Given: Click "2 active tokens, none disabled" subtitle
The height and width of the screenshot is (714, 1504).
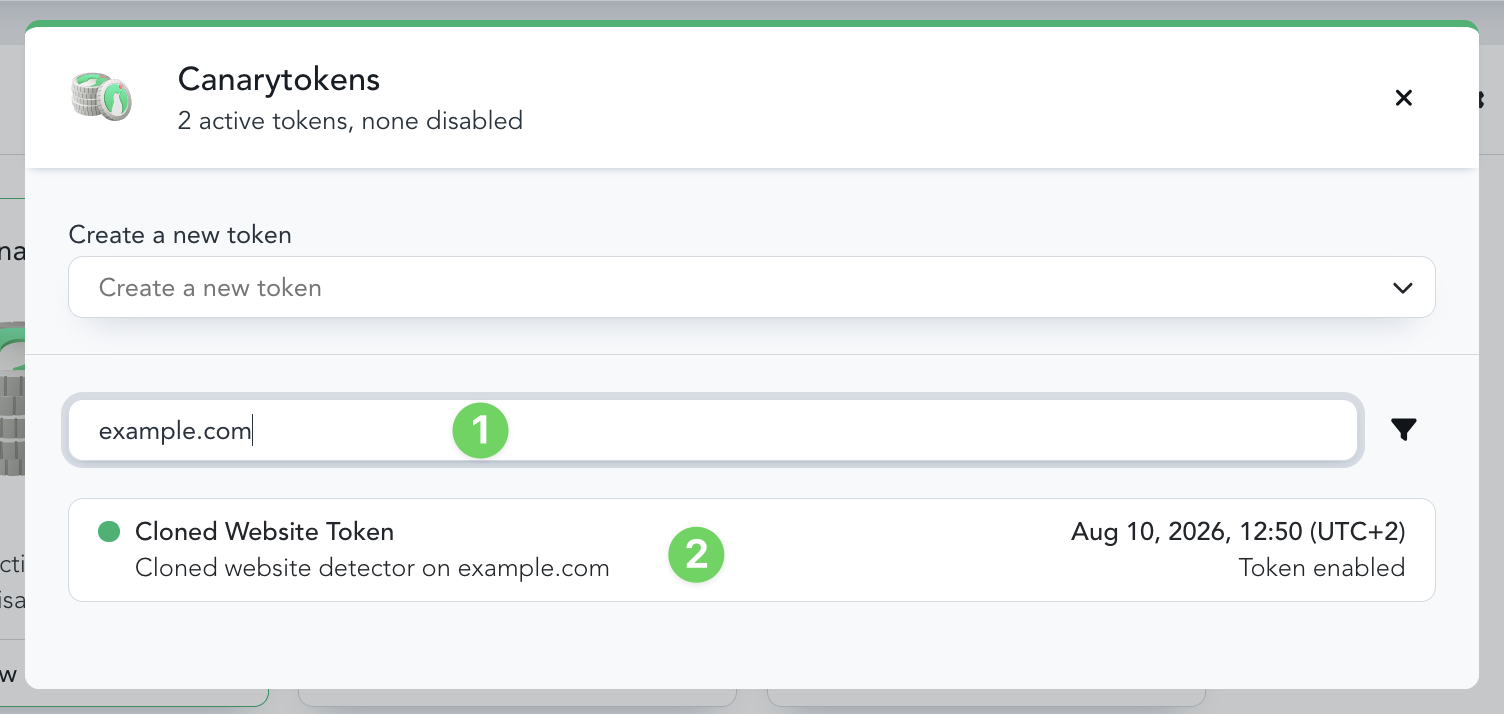Looking at the screenshot, I should point(350,121).
